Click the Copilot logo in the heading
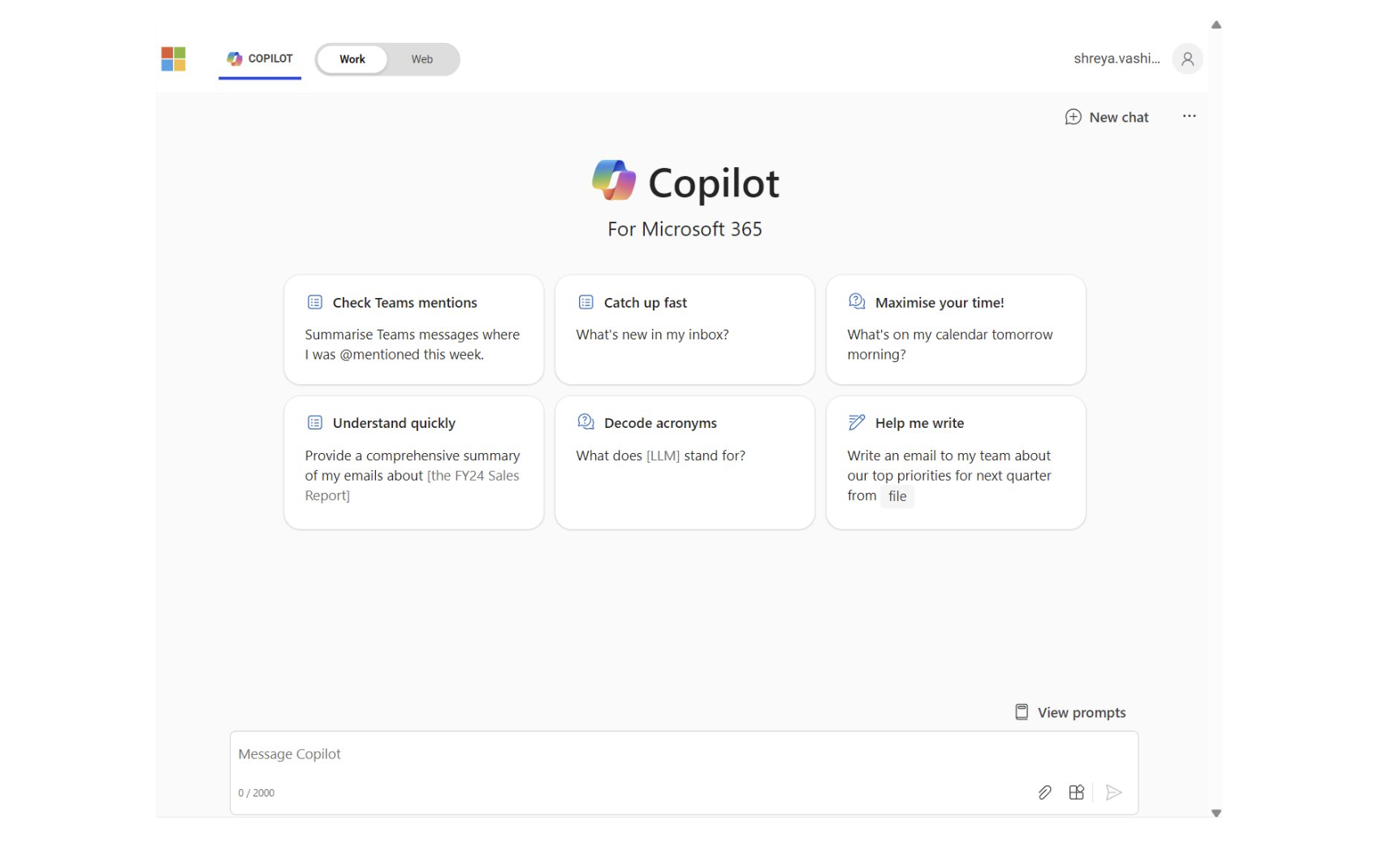The image size is (1400, 859). point(613,180)
